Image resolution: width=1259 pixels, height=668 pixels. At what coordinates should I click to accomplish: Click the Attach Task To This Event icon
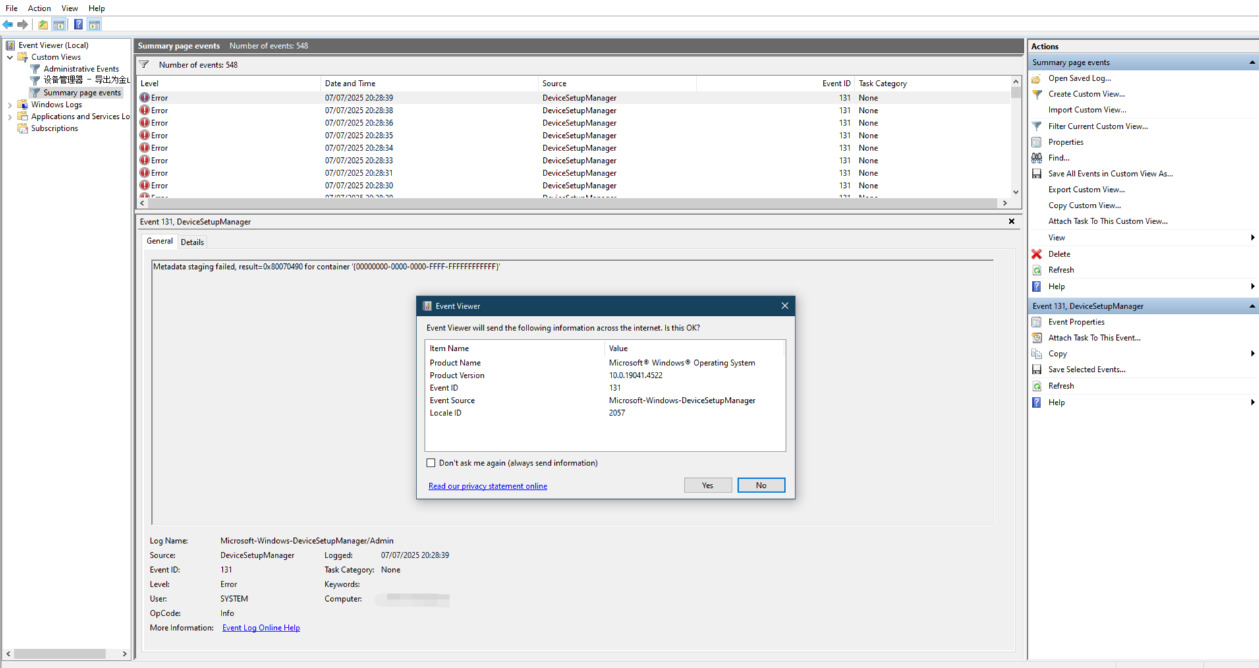tap(1037, 338)
